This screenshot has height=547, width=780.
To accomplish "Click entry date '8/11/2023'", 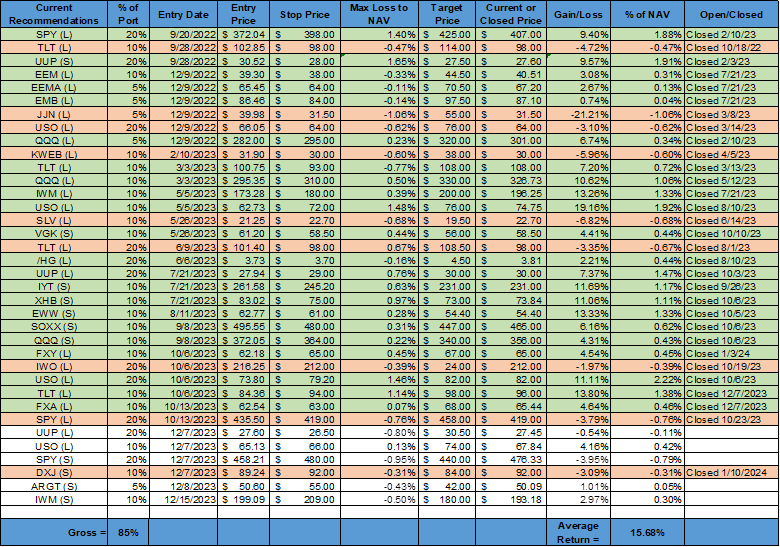I will [183, 313].
